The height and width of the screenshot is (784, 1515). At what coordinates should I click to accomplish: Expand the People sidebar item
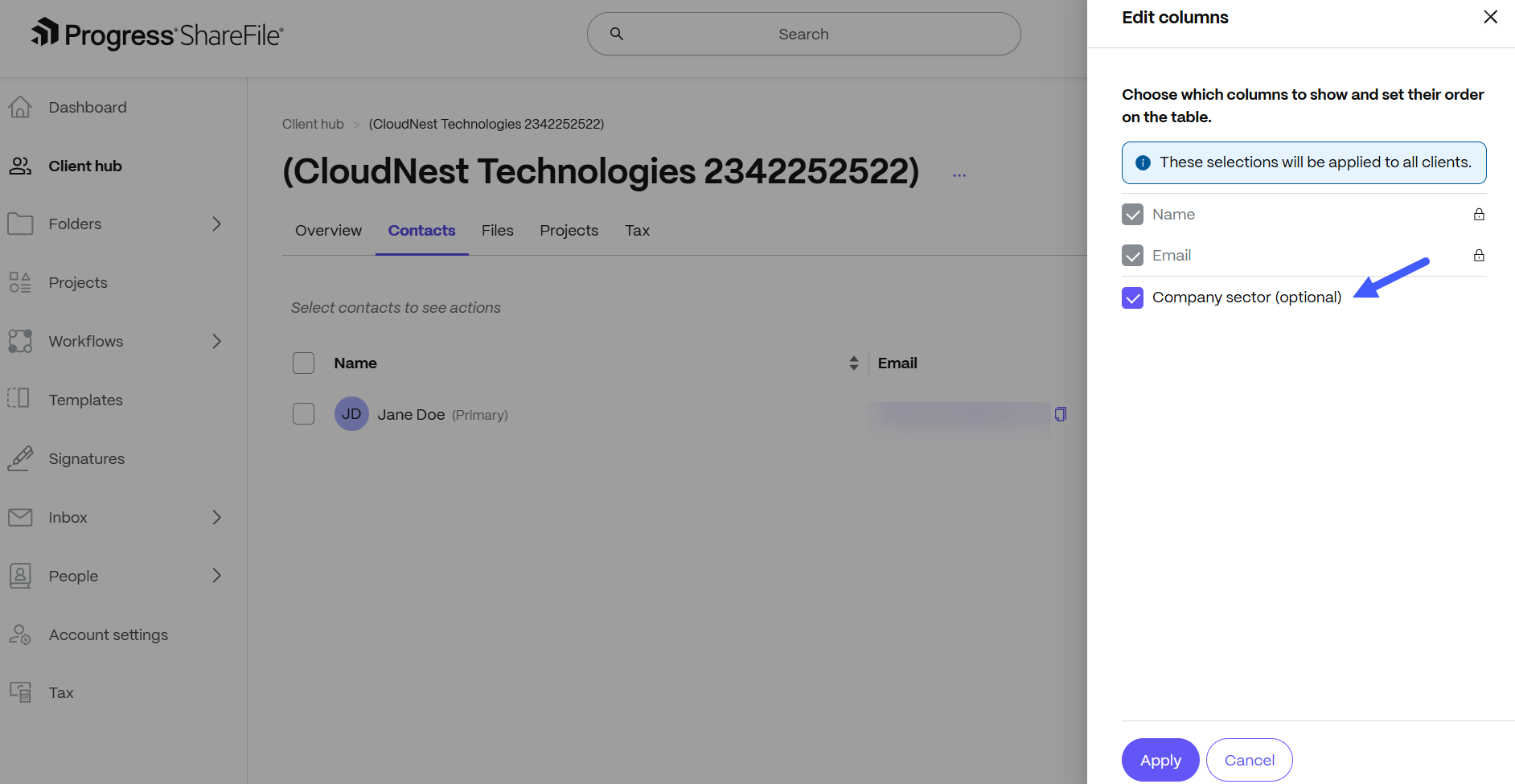click(x=216, y=575)
